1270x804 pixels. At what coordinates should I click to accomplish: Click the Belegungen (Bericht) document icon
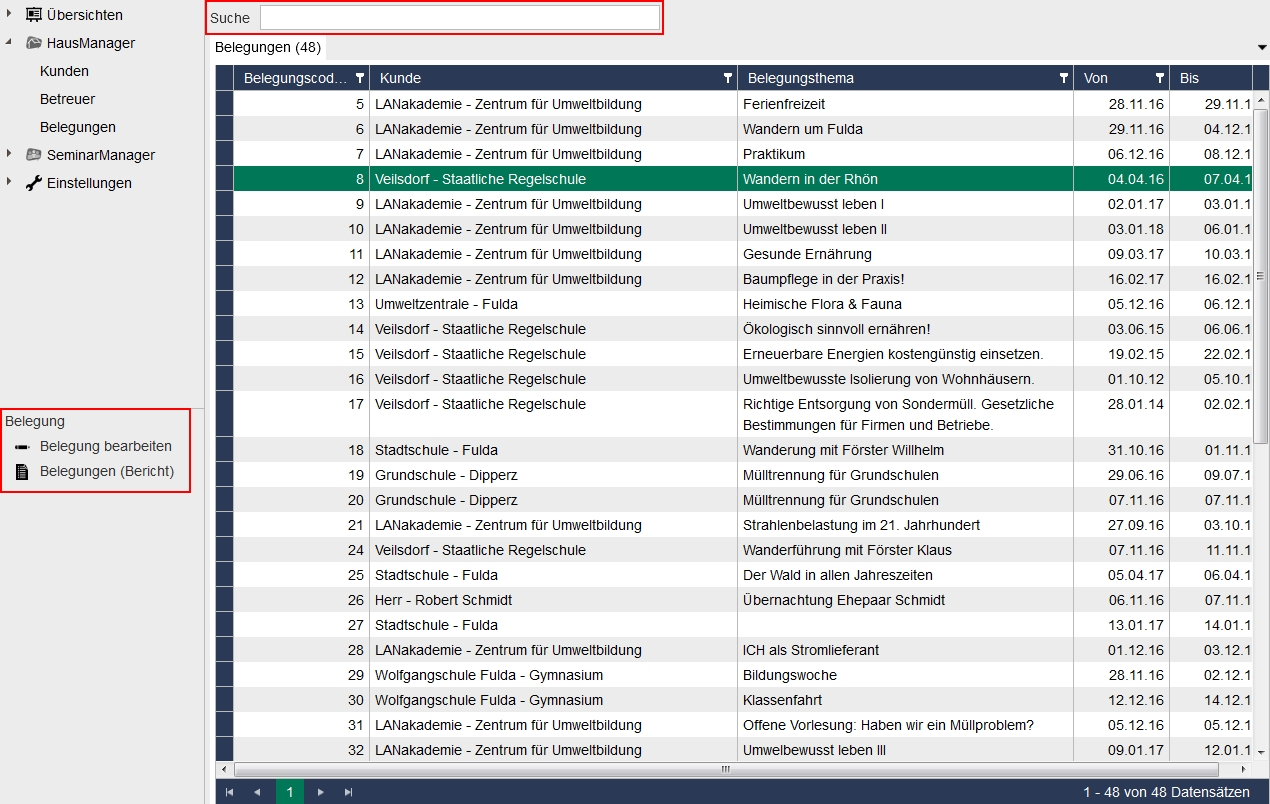[x=22, y=471]
